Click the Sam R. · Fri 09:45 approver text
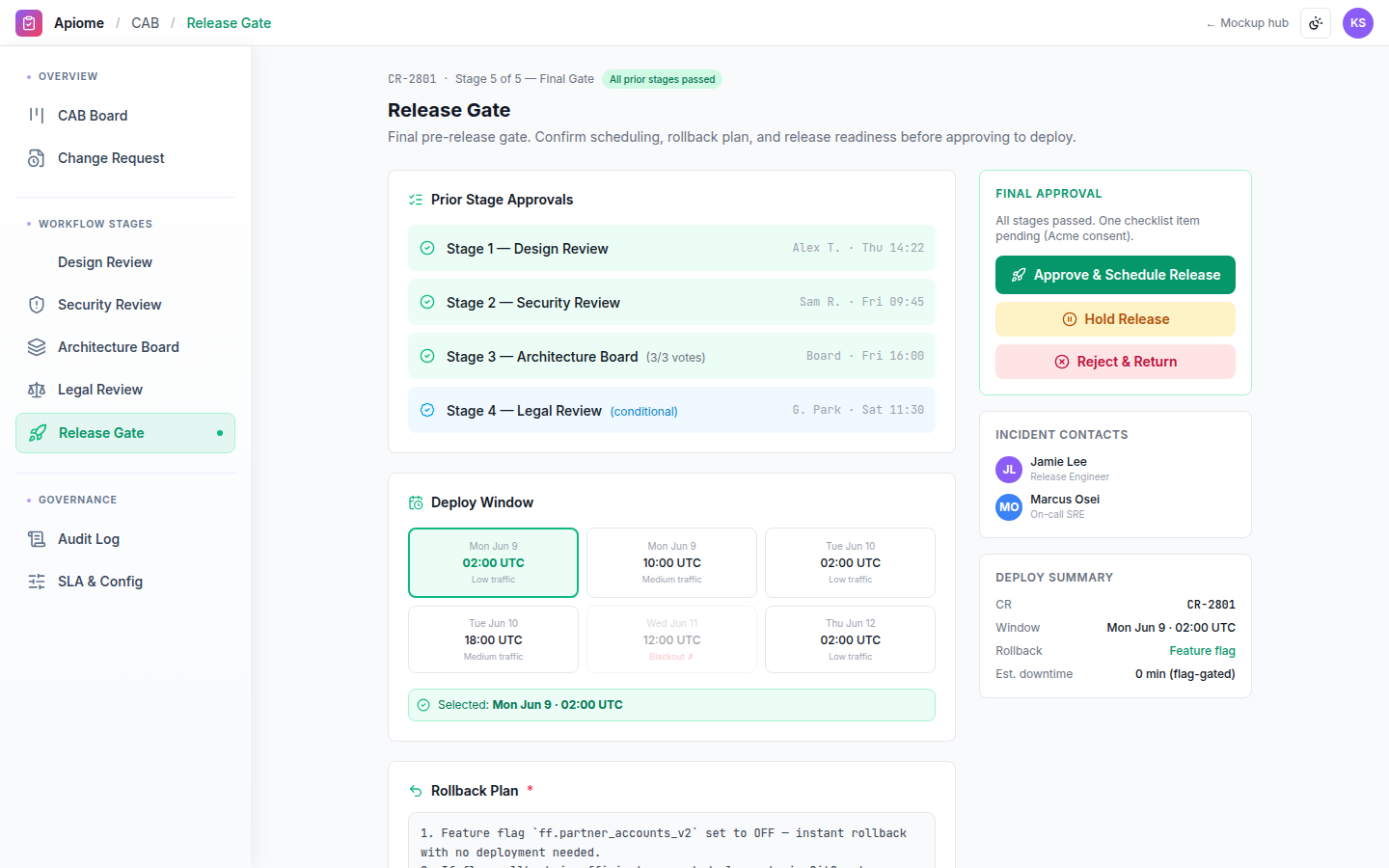 861,302
